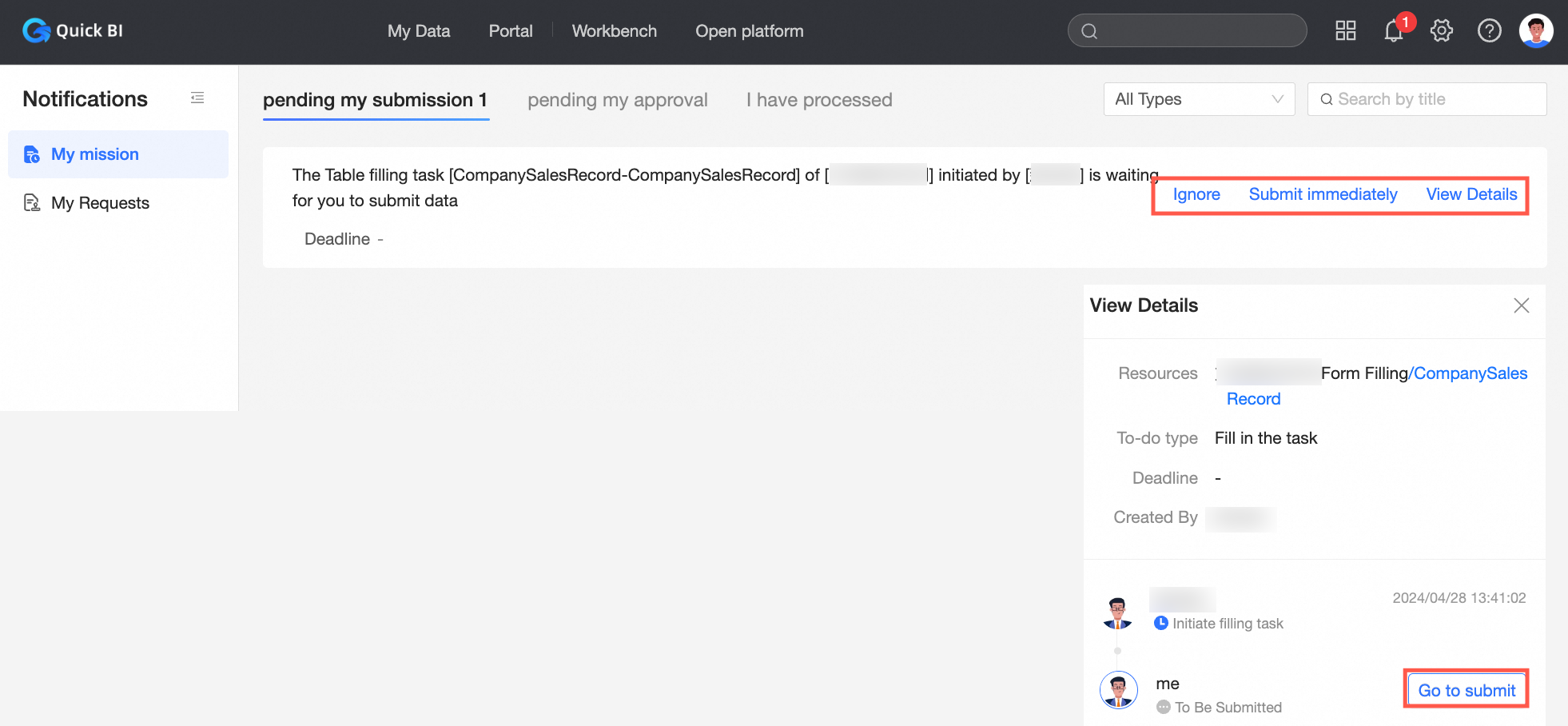Switch to pending my approval tab

[x=618, y=100]
